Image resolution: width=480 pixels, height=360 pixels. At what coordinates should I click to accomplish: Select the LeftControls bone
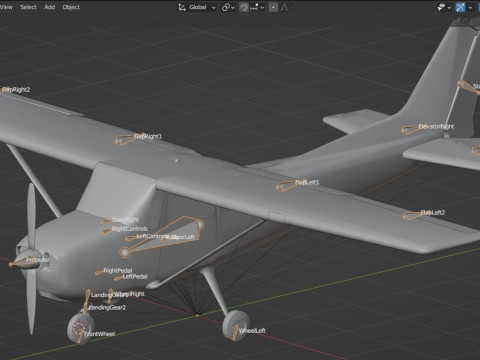point(130,238)
